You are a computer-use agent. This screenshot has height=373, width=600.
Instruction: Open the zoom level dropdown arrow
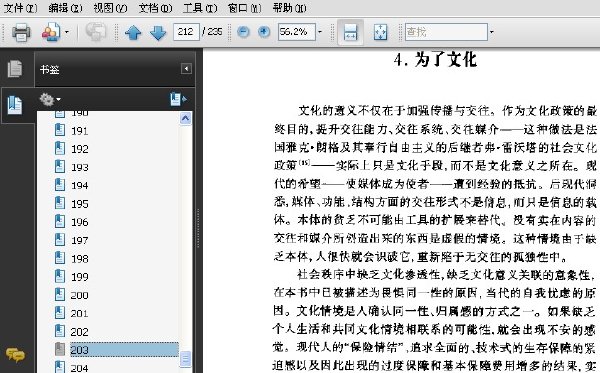320,32
